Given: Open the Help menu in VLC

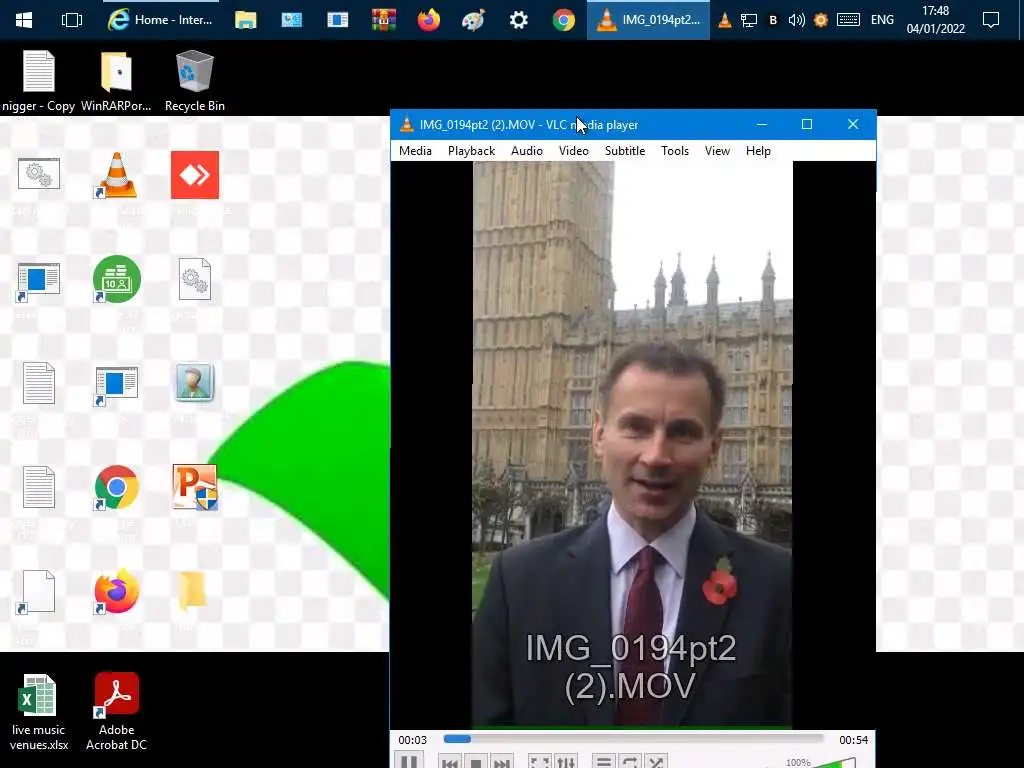Looking at the screenshot, I should coord(758,151).
